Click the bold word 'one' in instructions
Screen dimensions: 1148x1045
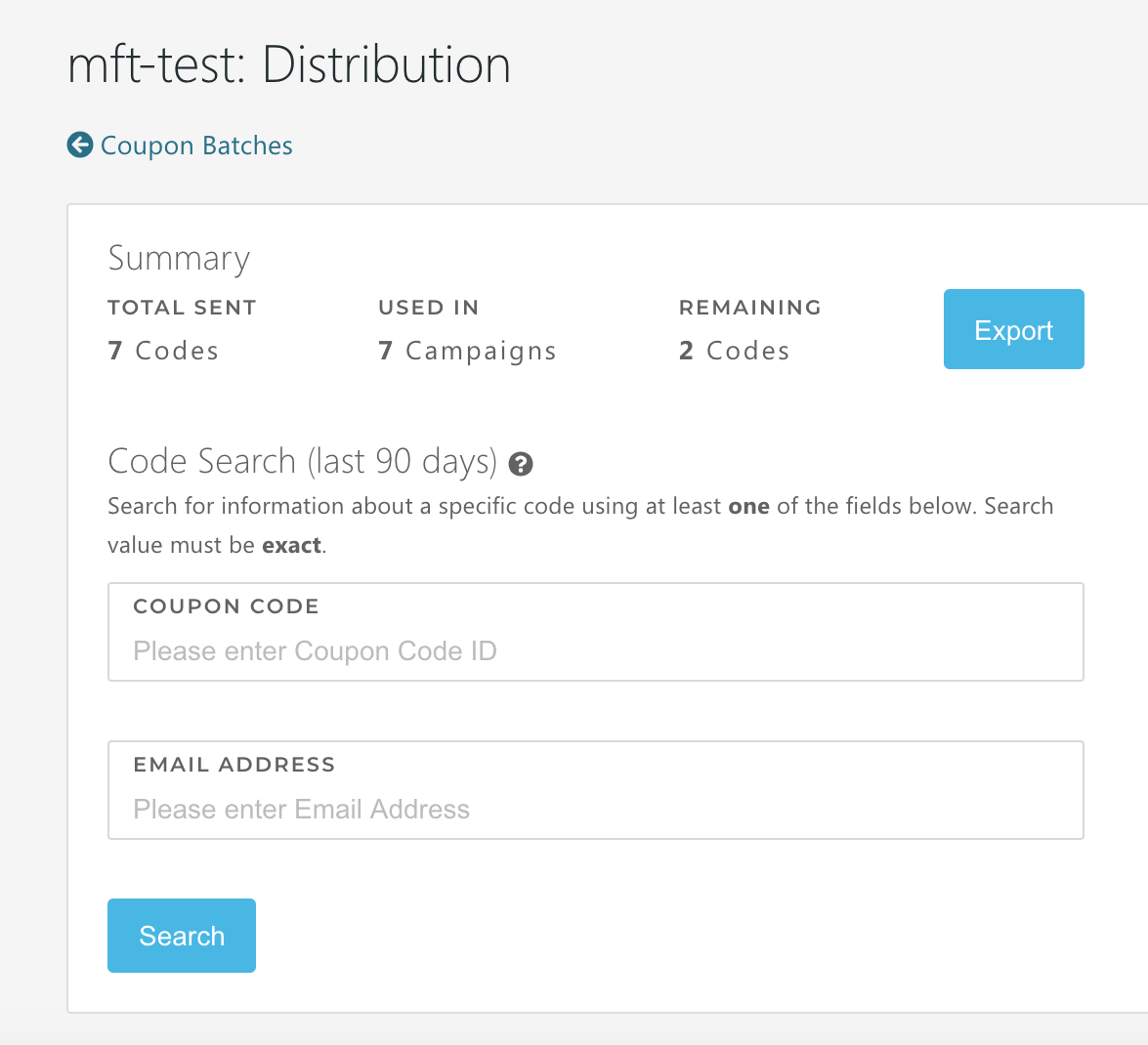(748, 506)
